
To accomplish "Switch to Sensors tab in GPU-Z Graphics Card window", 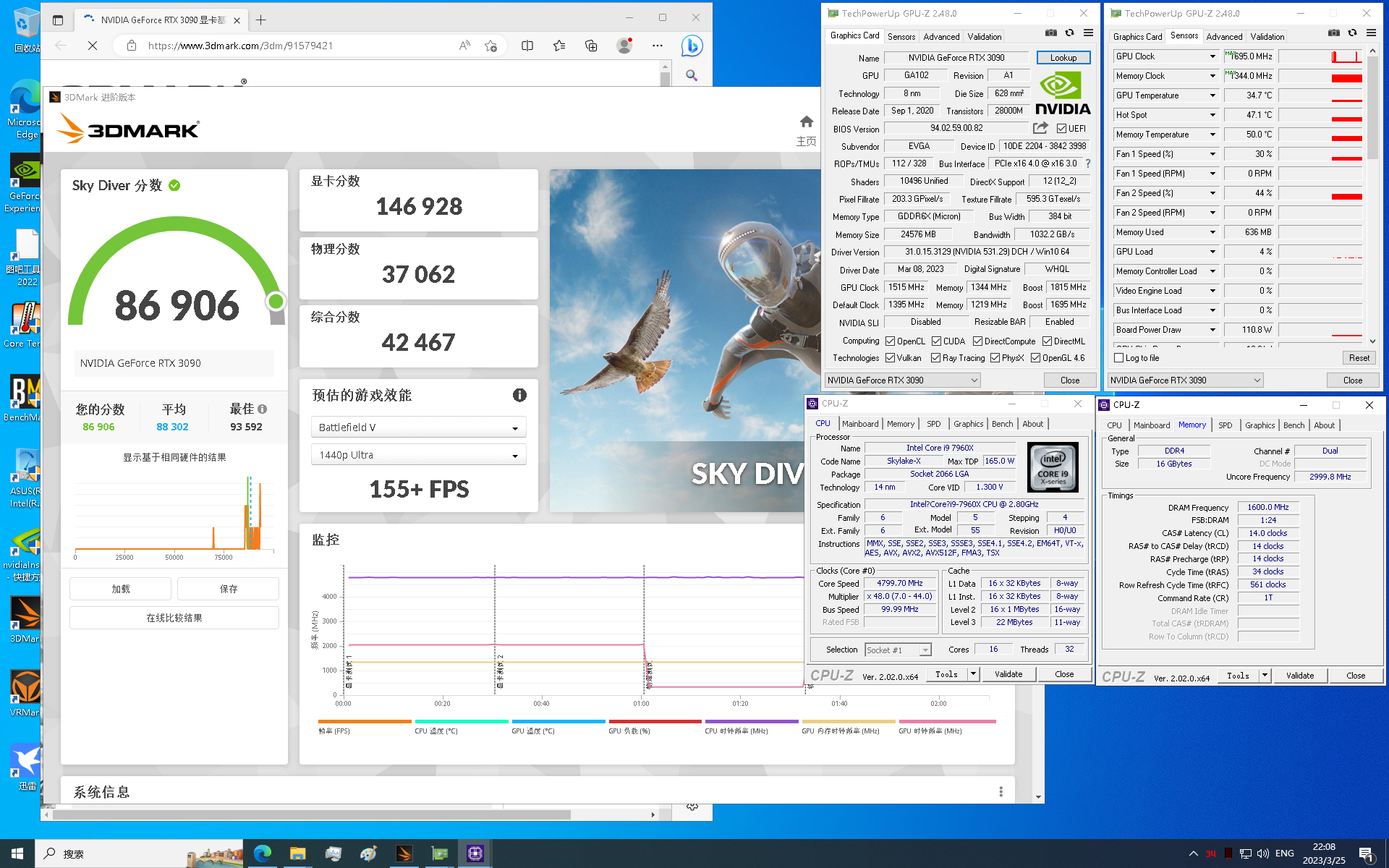I will 901,37.
